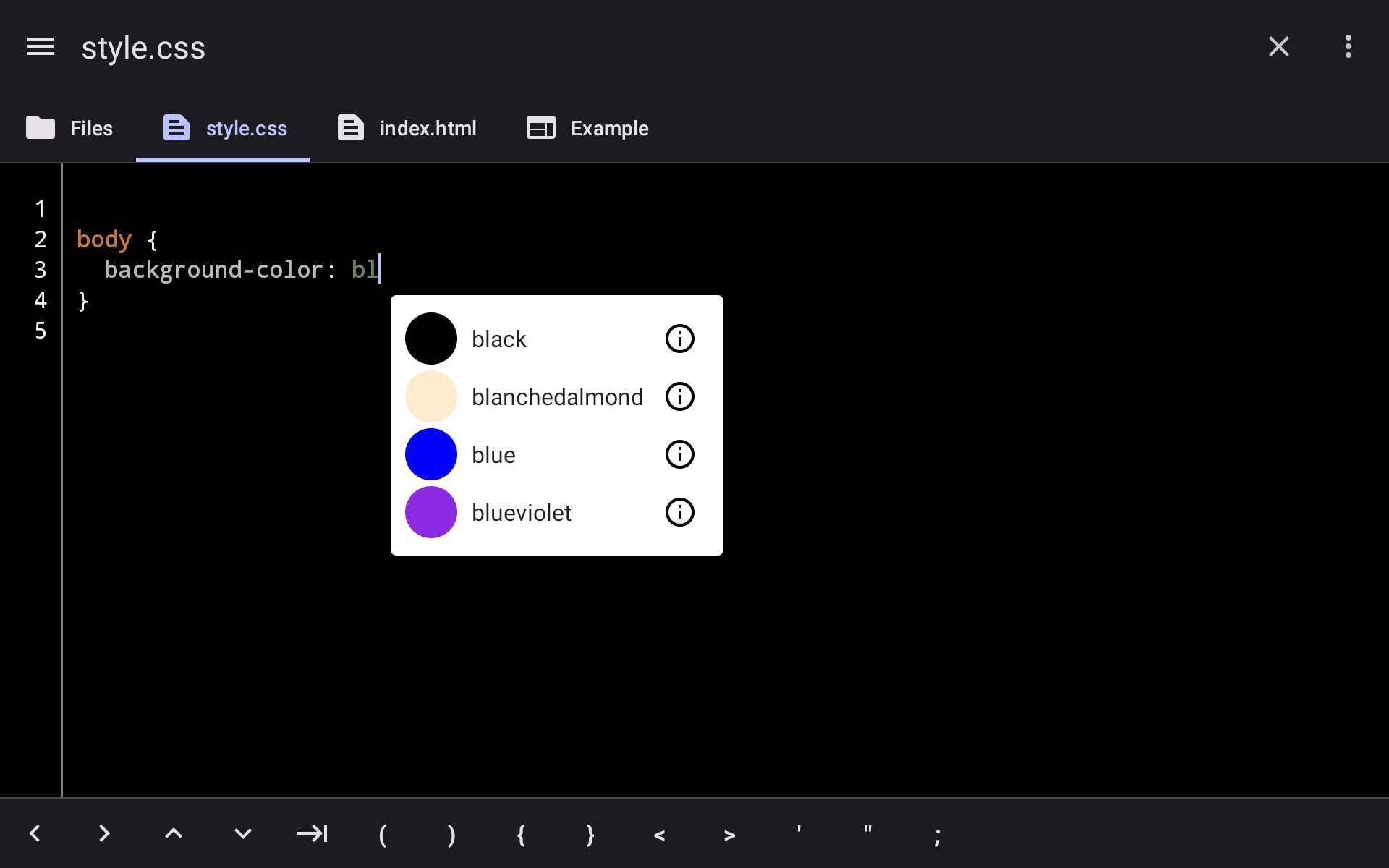Select blue from autocomplete list

pyautogui.click(x=557, y=454)
